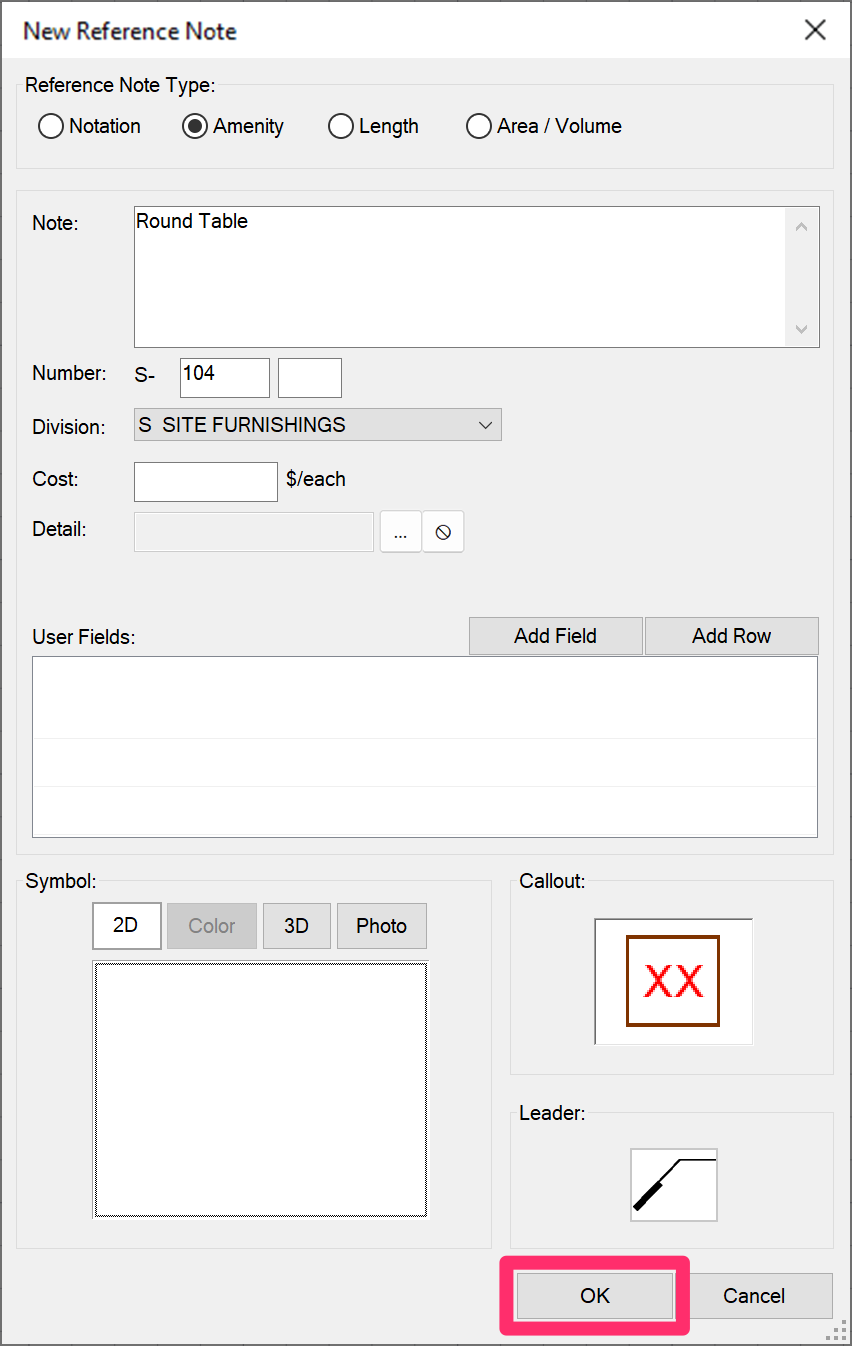
Task: Switch to the 3D symbol tab
Action: 296,926
